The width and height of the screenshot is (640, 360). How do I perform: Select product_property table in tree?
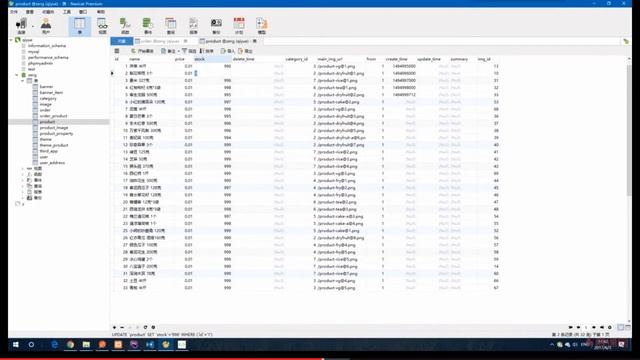[x=56, y=133]
